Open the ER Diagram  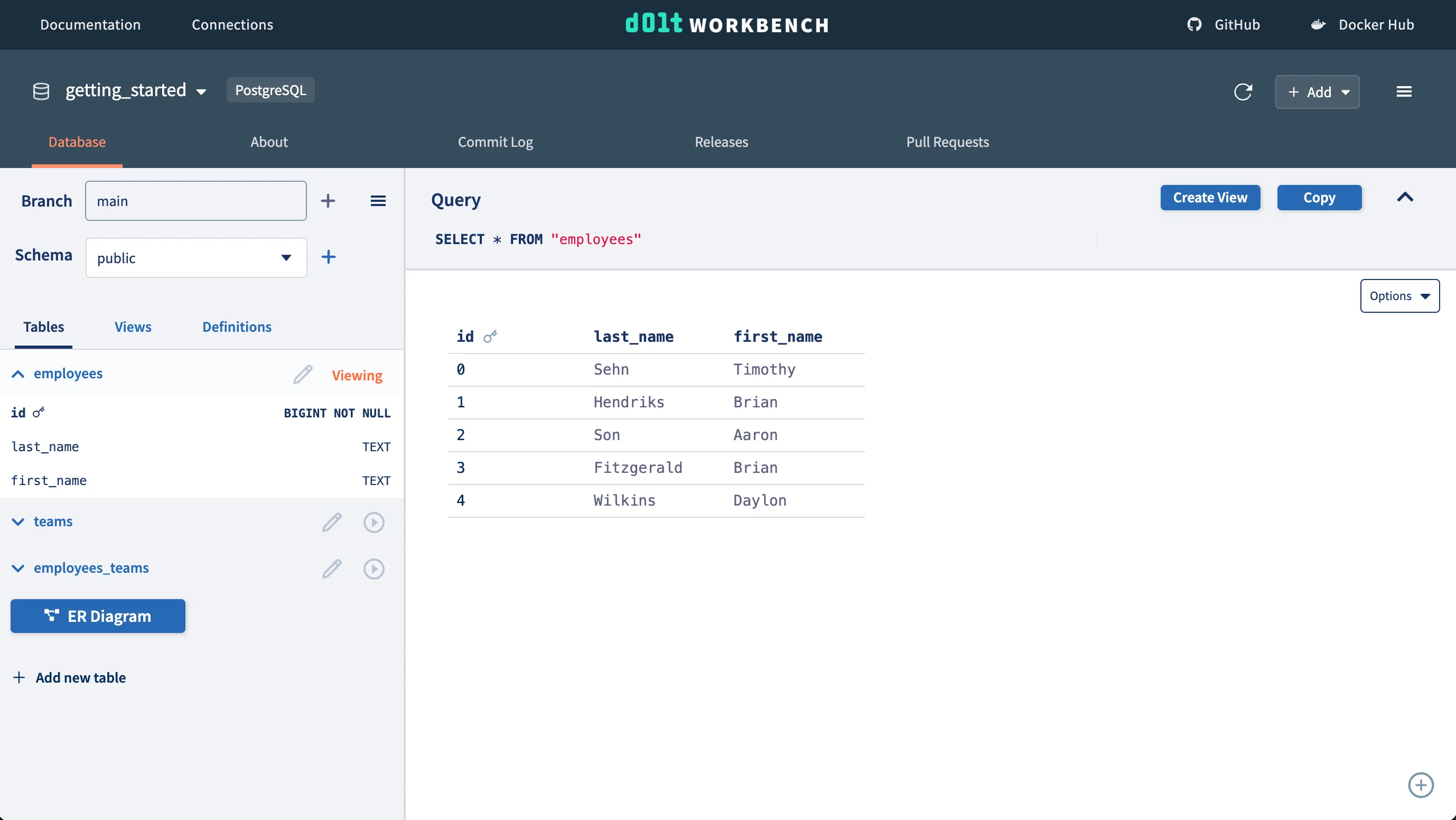click(98, 616)
